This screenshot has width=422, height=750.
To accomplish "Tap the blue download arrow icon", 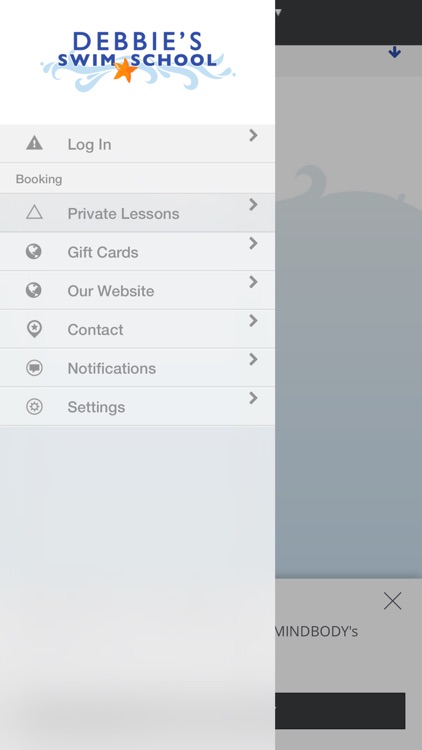I will pyautogui.click(x=394, y=52).
